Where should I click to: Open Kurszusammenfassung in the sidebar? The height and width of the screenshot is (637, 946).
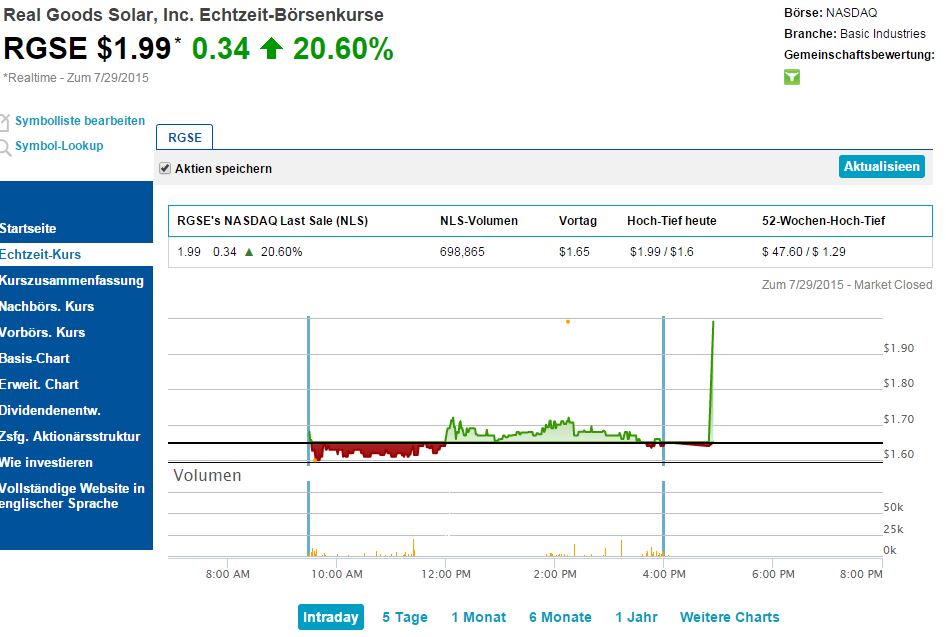(72, 280)
